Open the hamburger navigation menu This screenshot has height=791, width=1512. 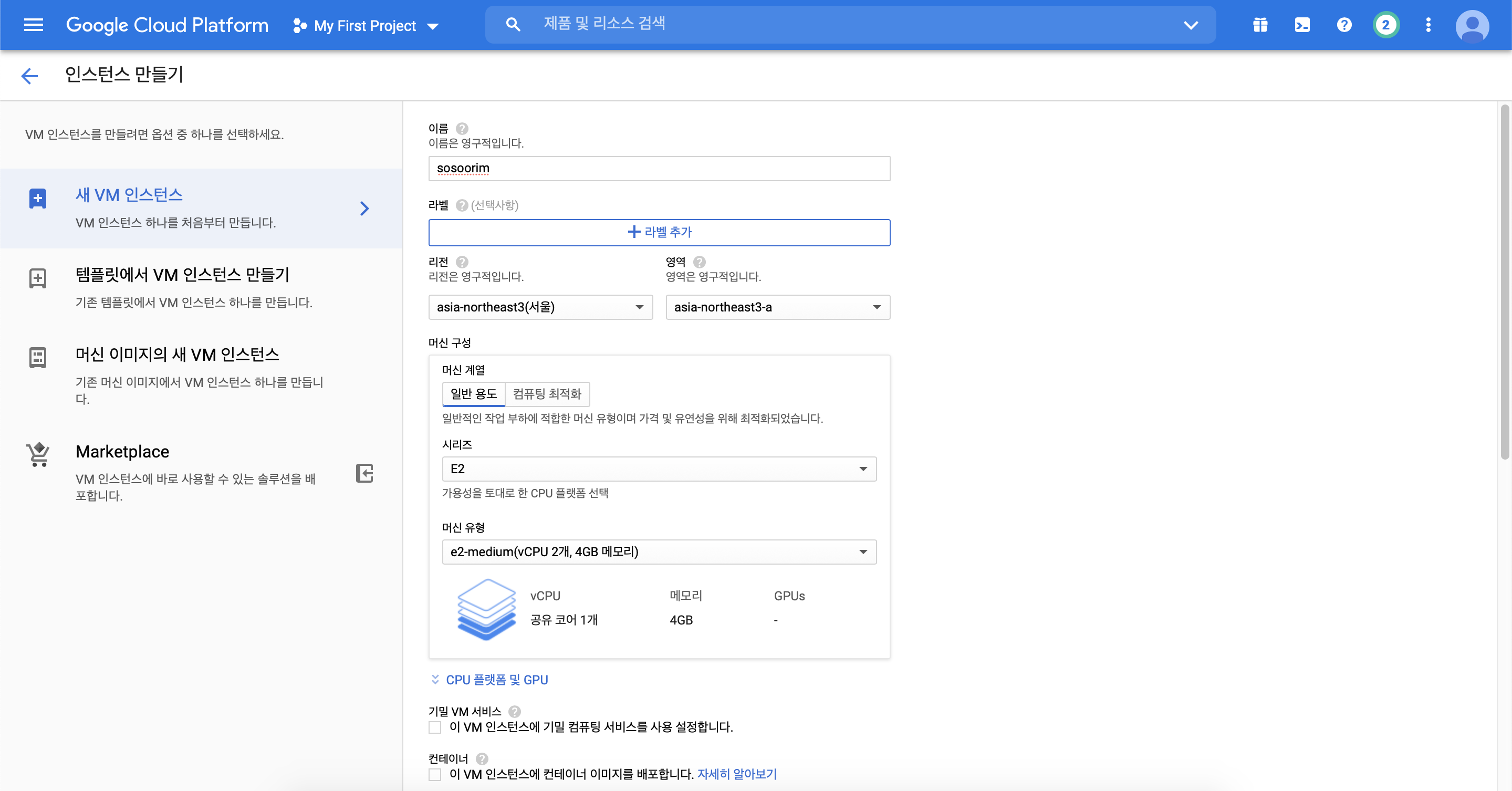(x=34, y=25)
